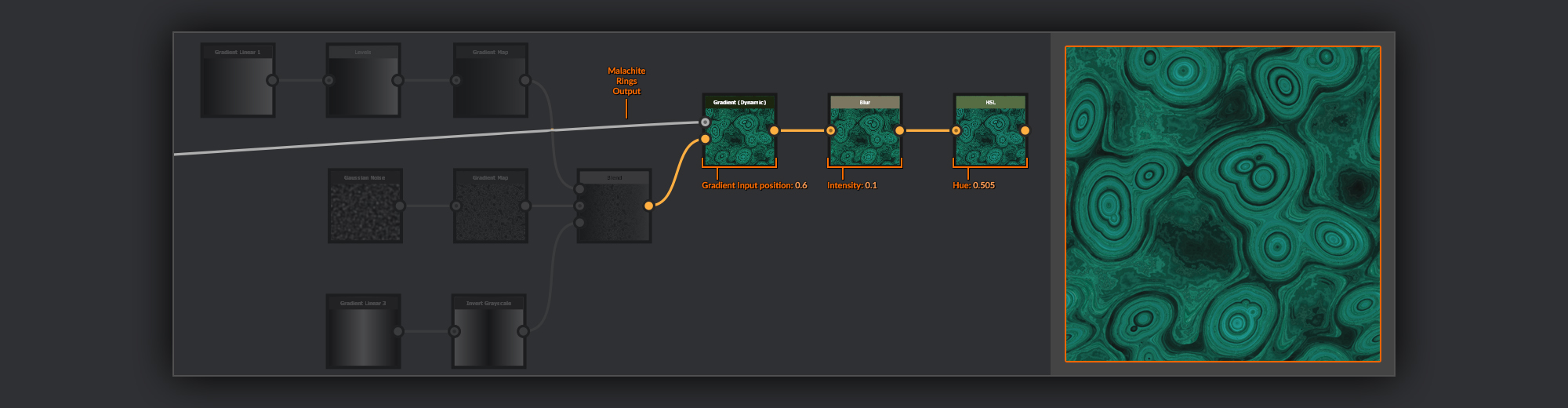Viewport: 1568px width, 408px height.
Task: Click the Gradient Linear 3 output port
Action: (x=397, y=331)
